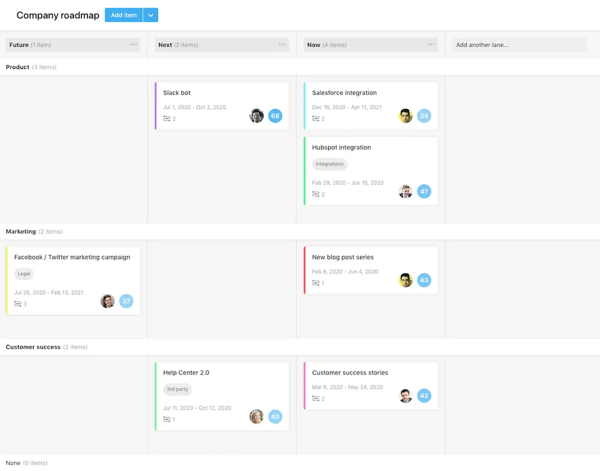Open the New blog post series card
Viewport: 600px width, 471px height.
(371, 271)
